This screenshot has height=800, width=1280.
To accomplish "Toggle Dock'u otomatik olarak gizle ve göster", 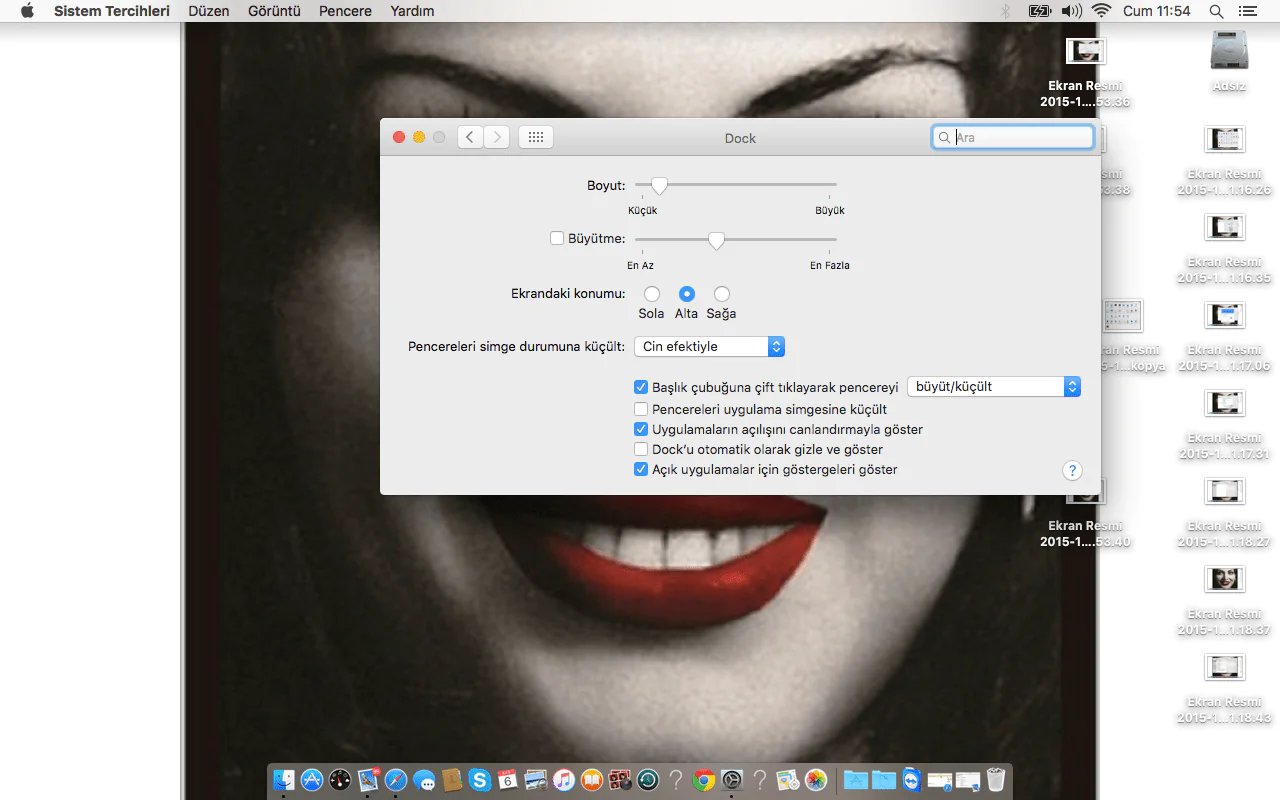I will [641, 449].
